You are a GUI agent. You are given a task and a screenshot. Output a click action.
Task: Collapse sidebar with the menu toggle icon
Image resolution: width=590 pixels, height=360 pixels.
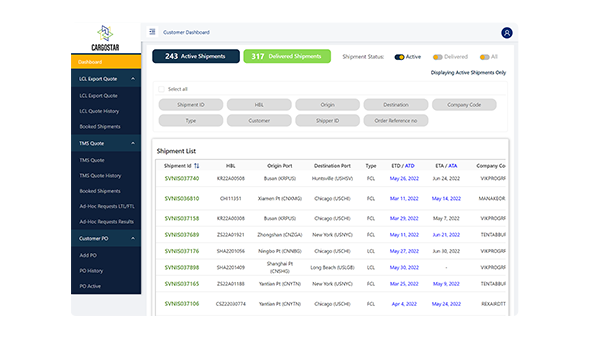pos(152,32)
